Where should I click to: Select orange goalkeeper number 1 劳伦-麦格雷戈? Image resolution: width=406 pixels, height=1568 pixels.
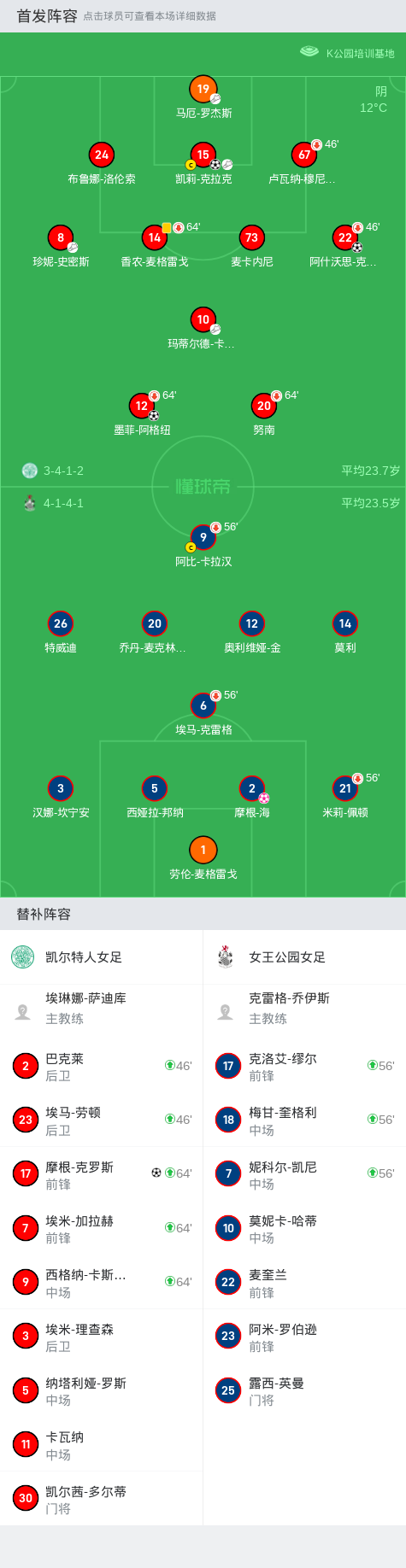[x=203, y=850]
